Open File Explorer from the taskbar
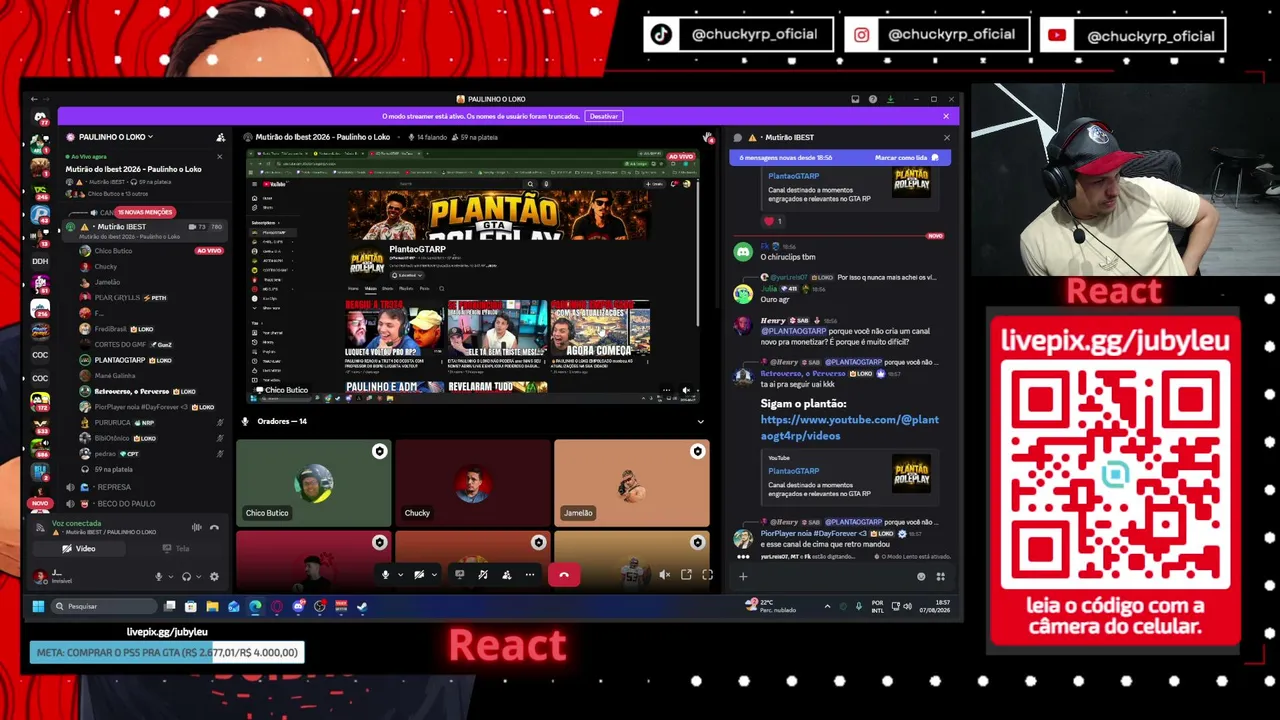Screen dimensions: 1280x720 pos(212,606)
